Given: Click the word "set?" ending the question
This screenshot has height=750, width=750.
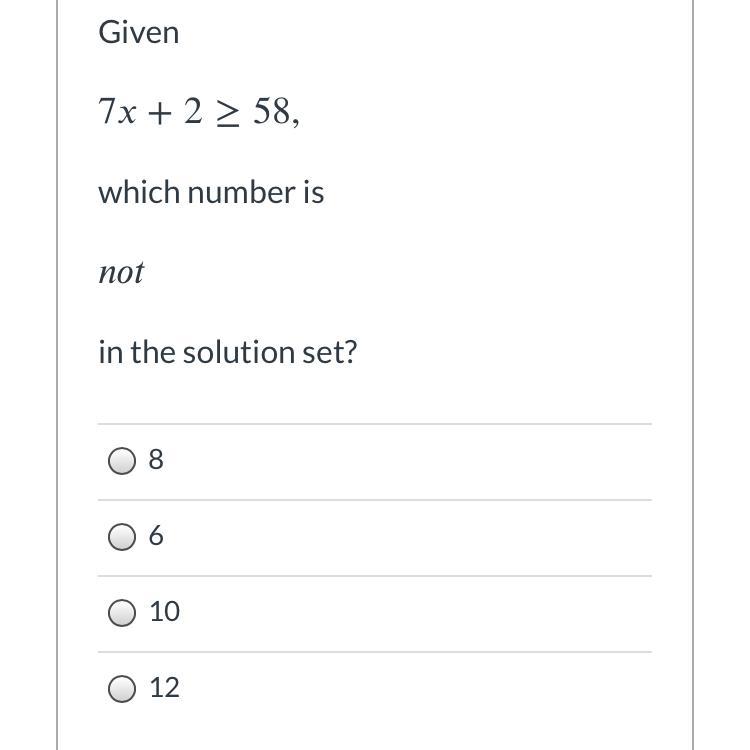Looking at the screenshot, I should point(329,352).
